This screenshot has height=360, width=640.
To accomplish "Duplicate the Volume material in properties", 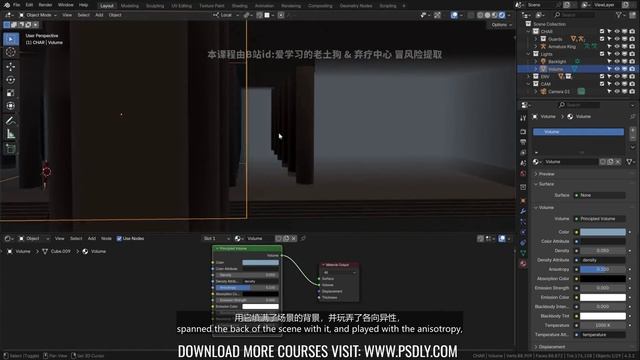I will pos(610,162).
